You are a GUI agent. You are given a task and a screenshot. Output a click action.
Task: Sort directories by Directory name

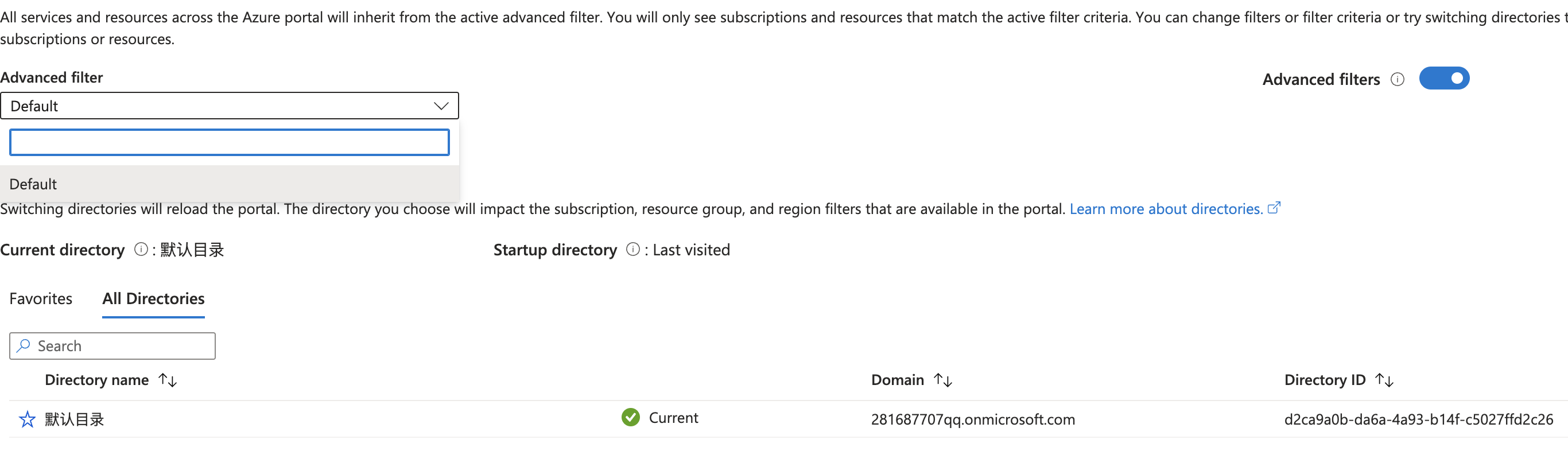(x=167, y=380)
